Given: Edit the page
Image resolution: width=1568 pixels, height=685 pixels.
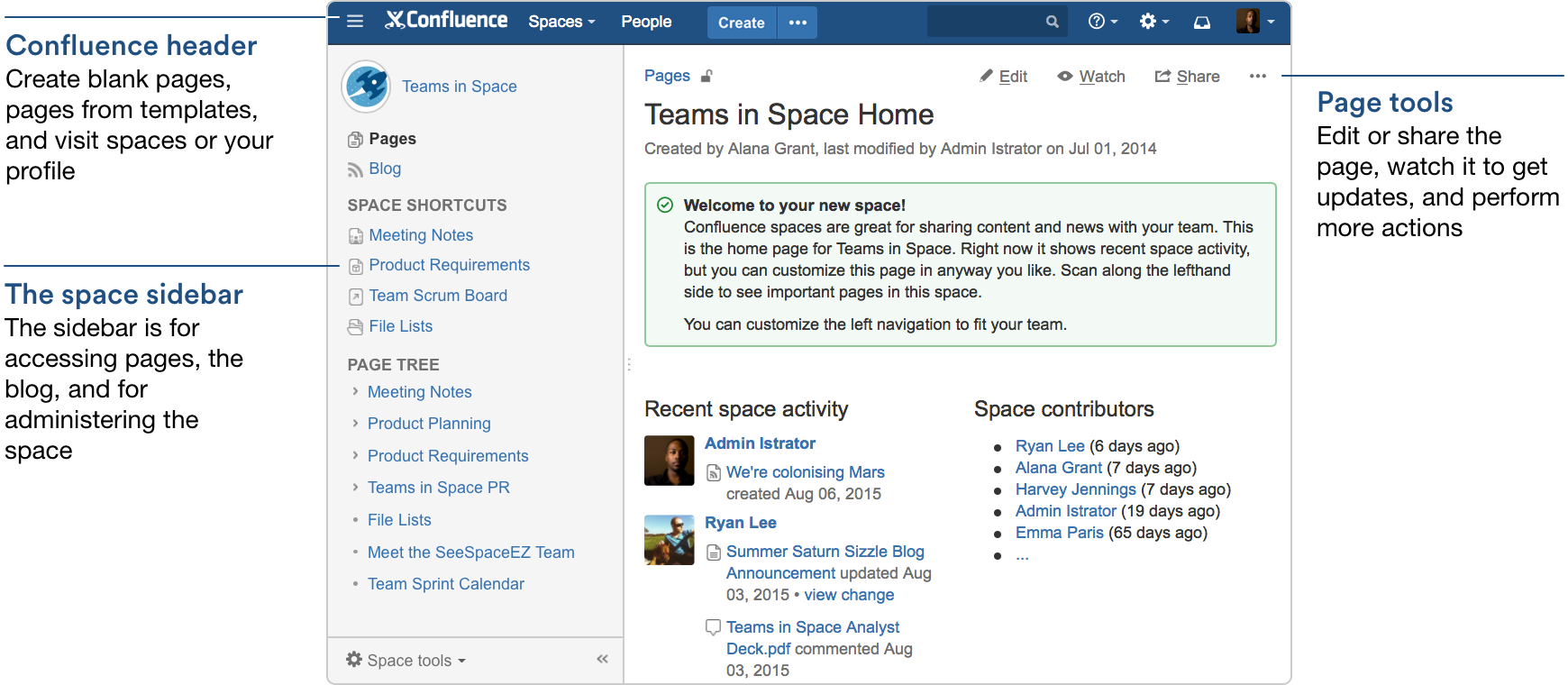Looking at the screenshot, I should click(x=1004, y=77).
